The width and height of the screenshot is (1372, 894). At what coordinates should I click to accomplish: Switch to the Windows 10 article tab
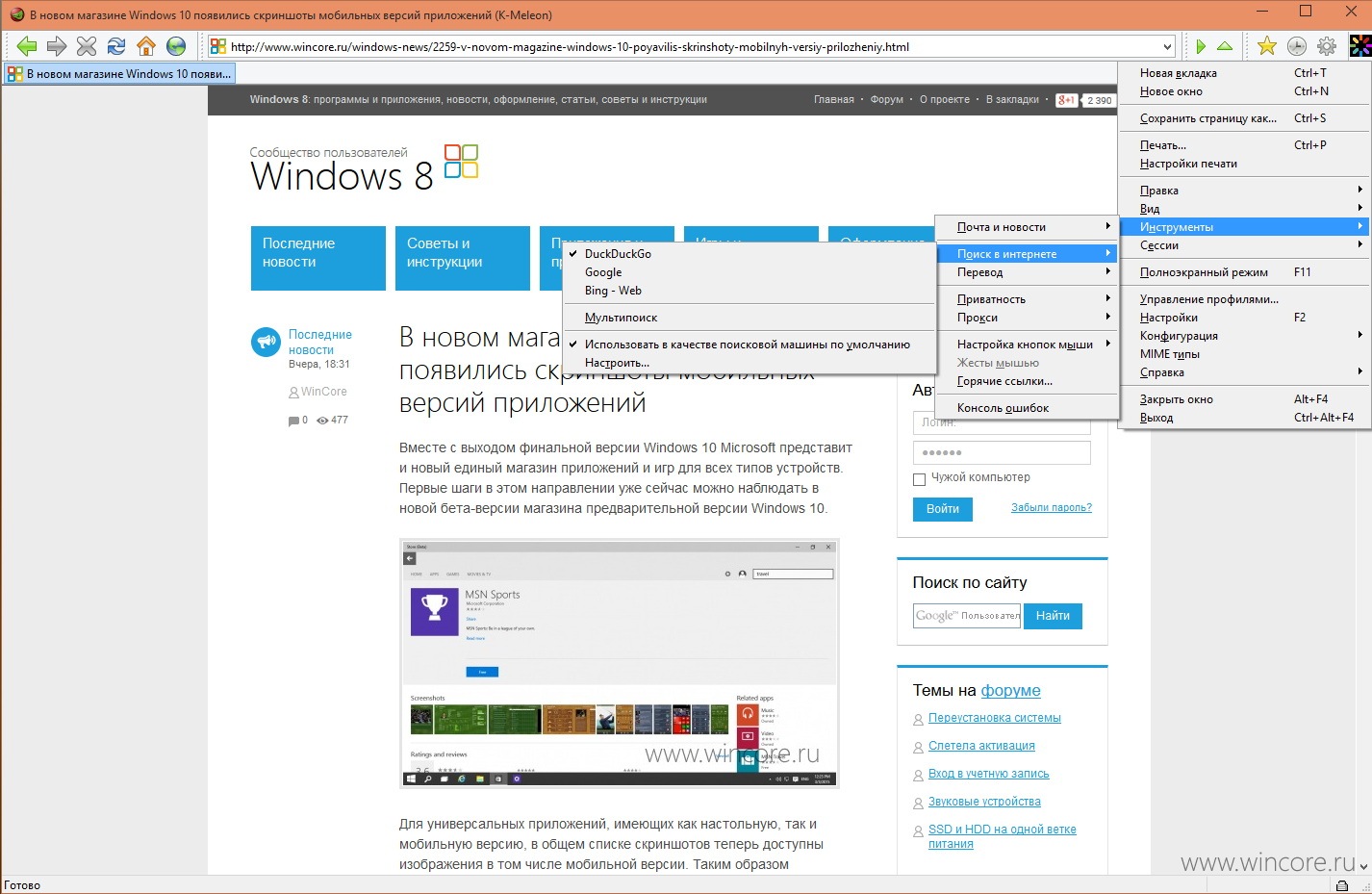pyautogui.click(x=119, y=73)
